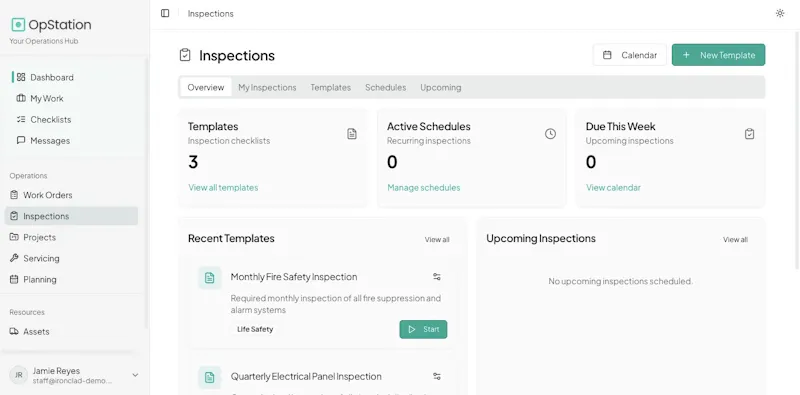Switch theme with the sun icon
Image resolution: width=800 pixels, height=395 pixels.
(x=780, y=13)
